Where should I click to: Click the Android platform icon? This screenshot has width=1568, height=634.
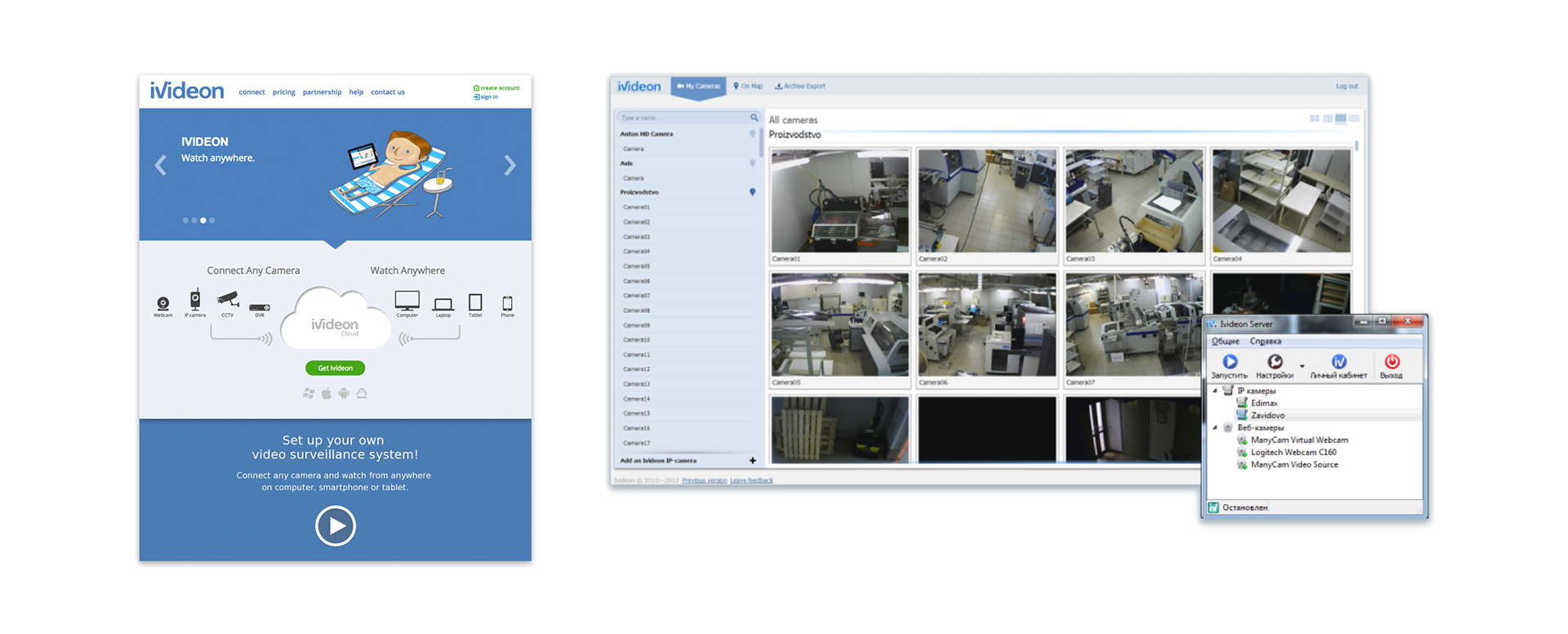tap(344, 394)
